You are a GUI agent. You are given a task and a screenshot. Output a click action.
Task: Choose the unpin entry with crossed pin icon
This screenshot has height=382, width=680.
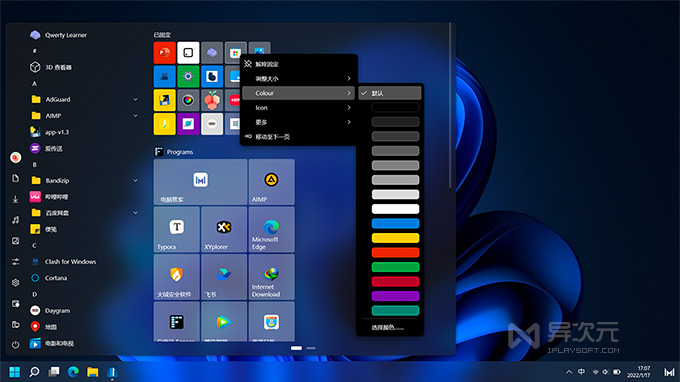coord(299,64)
